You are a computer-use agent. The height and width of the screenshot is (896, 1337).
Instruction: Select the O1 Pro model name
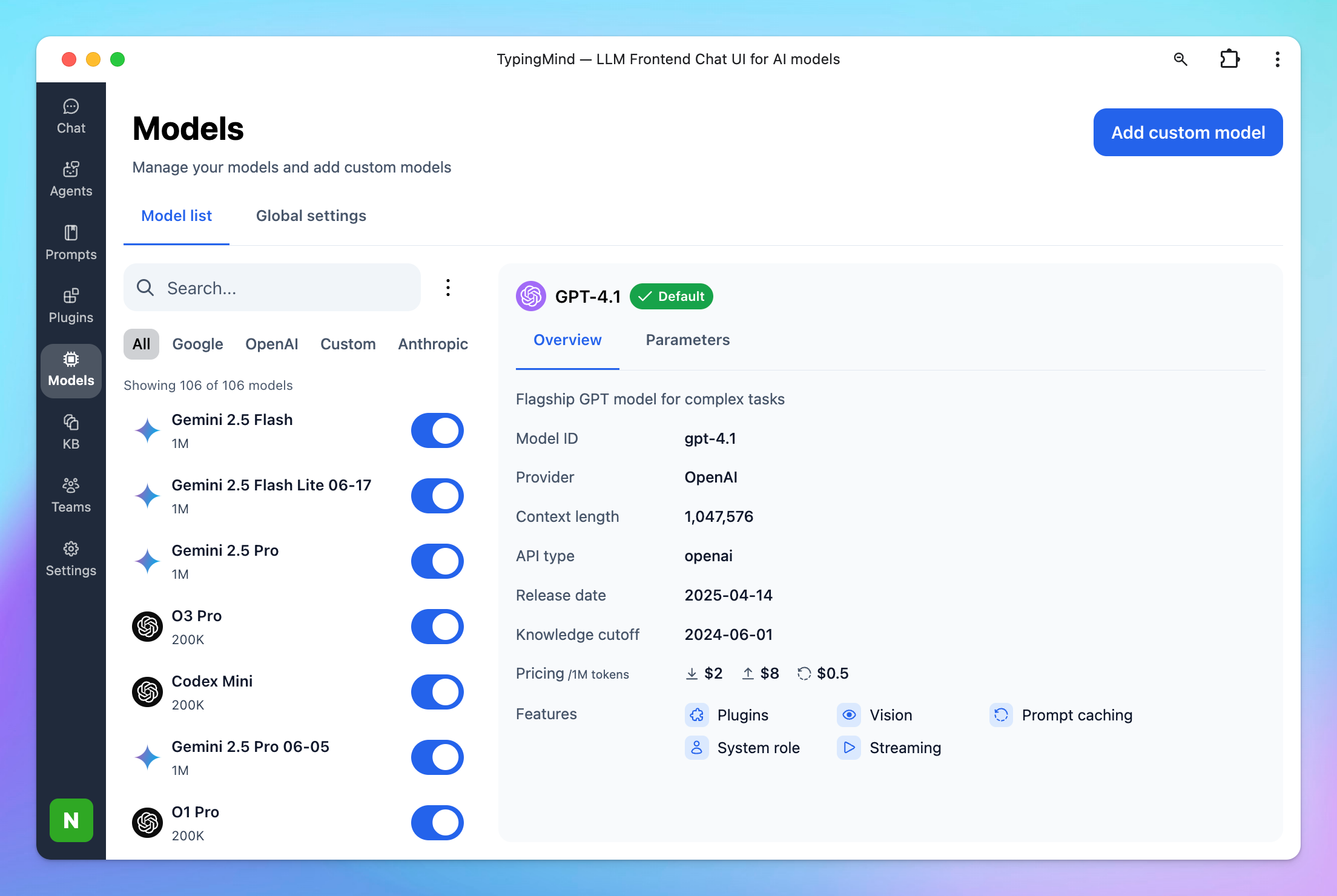click(195, 812)
